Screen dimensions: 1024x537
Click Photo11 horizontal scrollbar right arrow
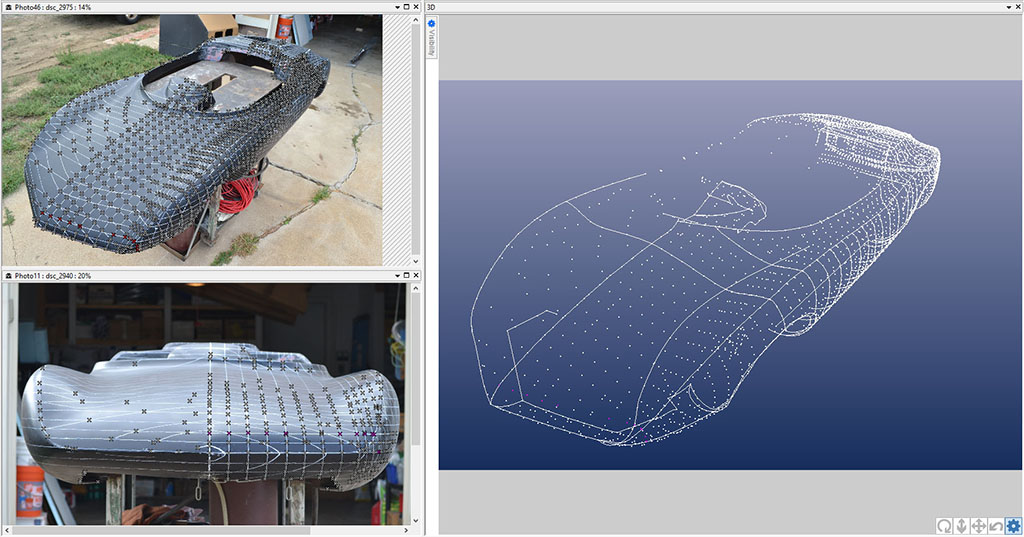[405, 530]
